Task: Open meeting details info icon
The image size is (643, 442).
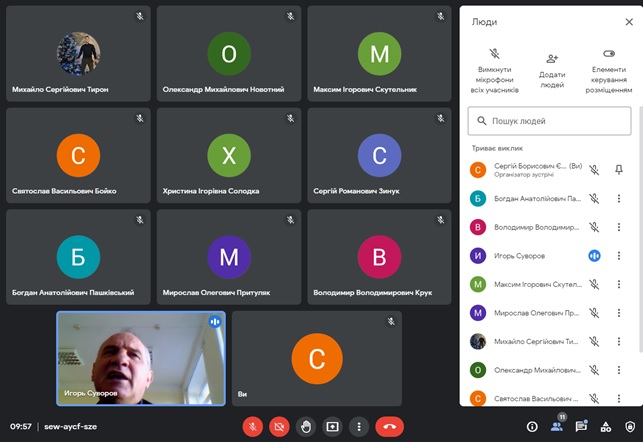Action: click(531, 426)
